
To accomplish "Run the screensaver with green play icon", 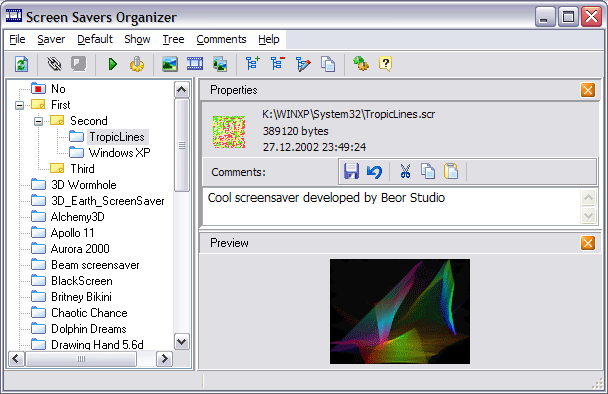I will [112, 64].
